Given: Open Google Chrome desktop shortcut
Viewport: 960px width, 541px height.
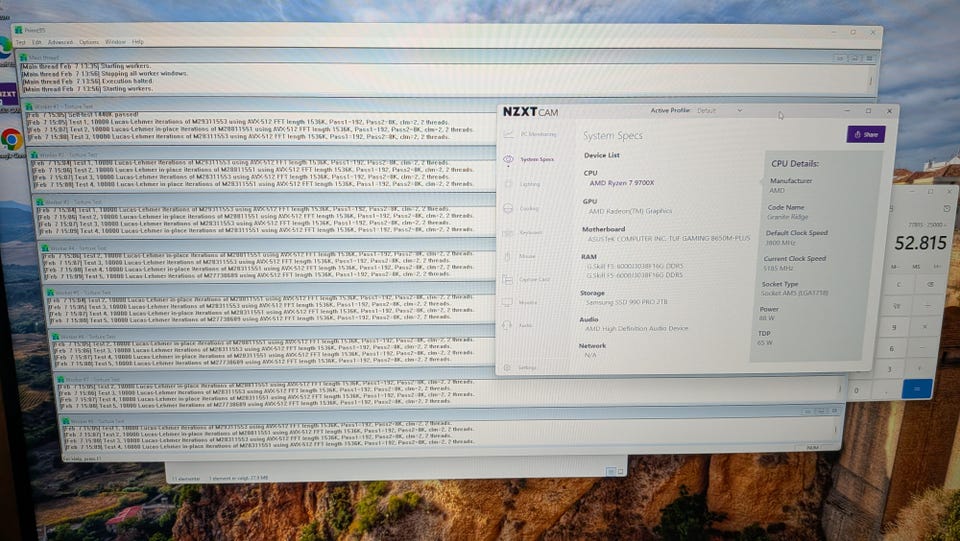Looking at the screenshot, I should coord(11,141).
